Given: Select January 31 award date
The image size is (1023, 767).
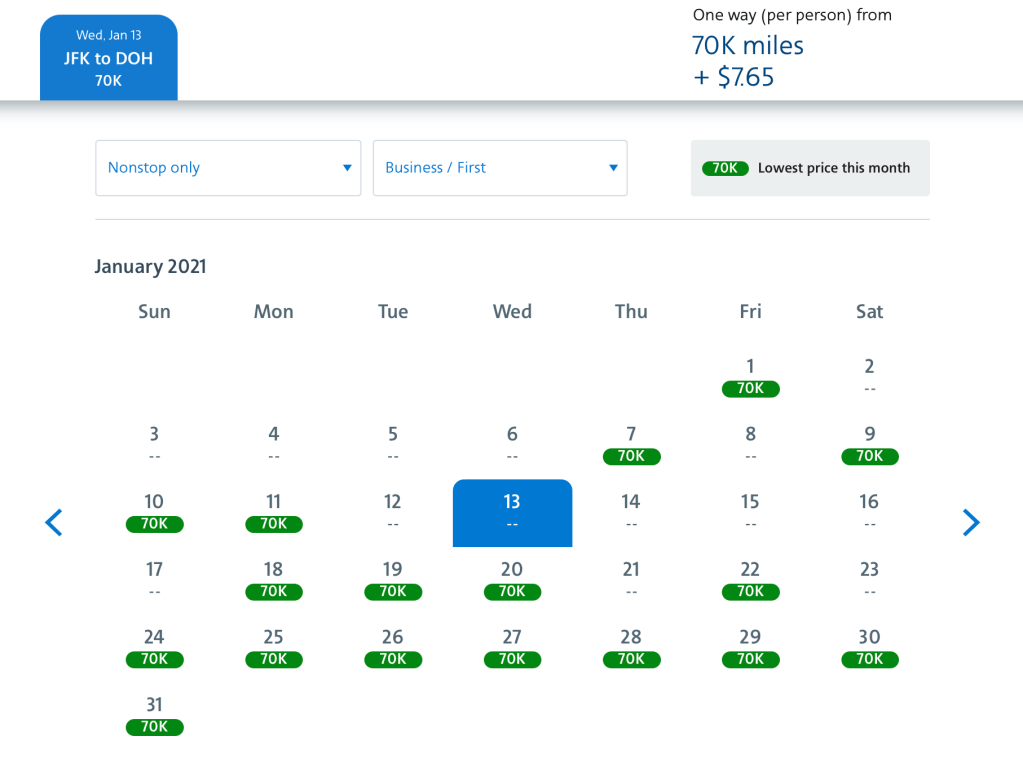Looking at the screenshot, I should [154, 715].
